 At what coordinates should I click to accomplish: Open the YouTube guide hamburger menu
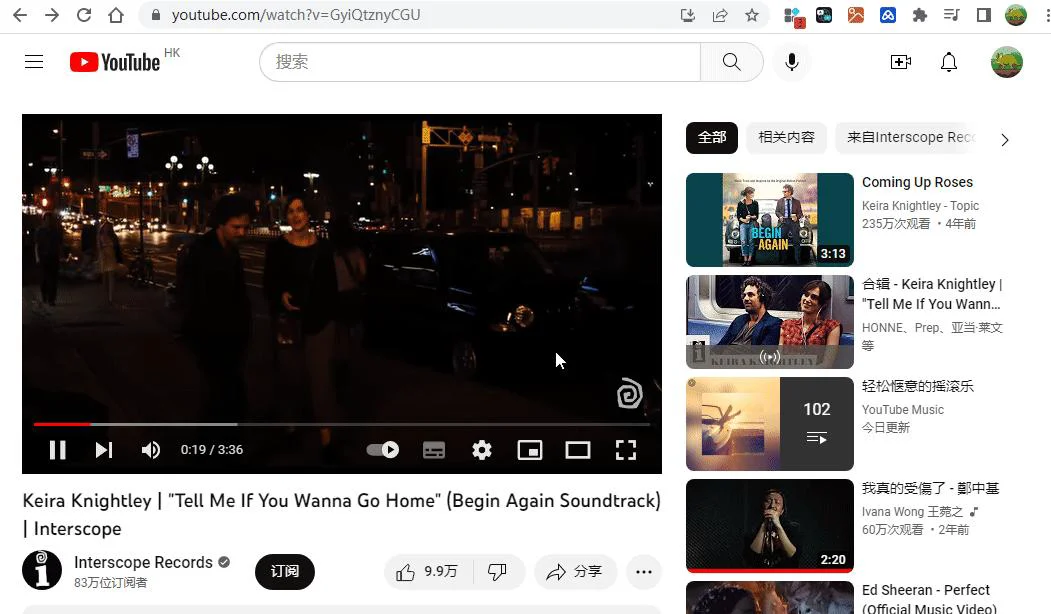pyautogui.click(x=34, y=62)
